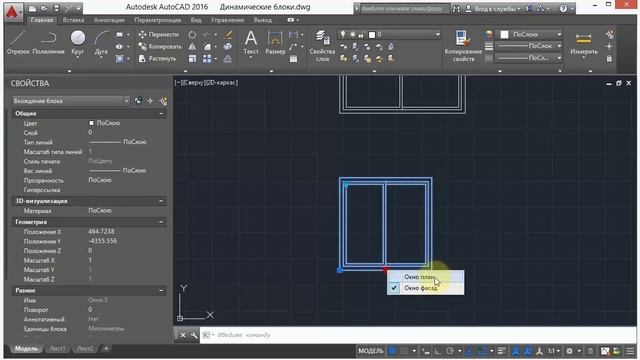Select the Полилиния tool
Screen dimensions: 640x360
[48, 42]
